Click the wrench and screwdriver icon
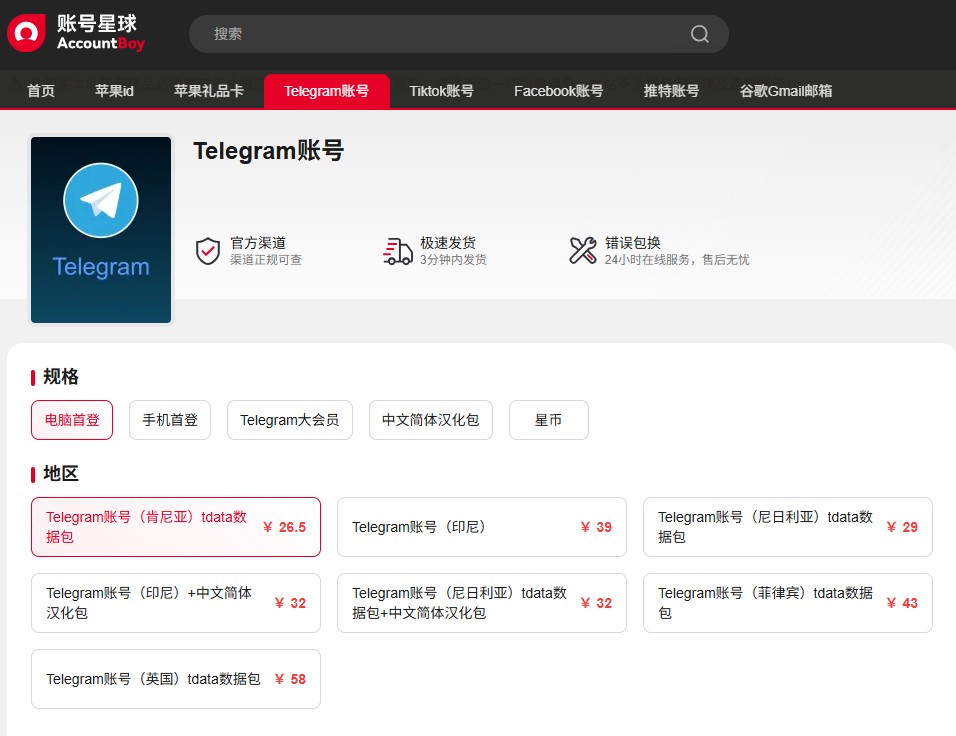 (583, 251)
